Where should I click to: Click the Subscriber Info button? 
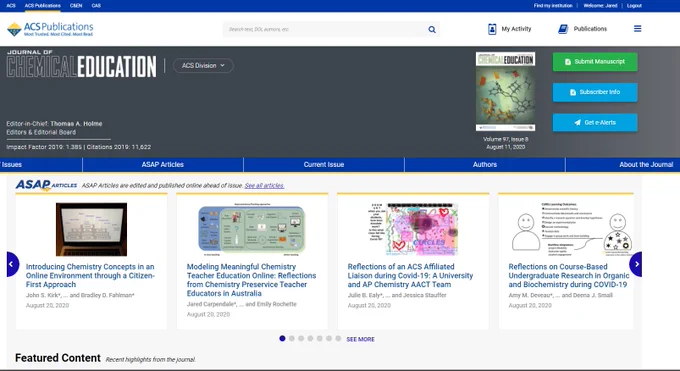tap(595, 92)
